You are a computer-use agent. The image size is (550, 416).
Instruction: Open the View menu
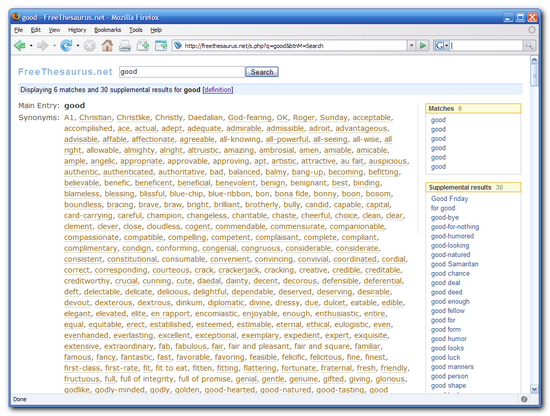point(54,30)
